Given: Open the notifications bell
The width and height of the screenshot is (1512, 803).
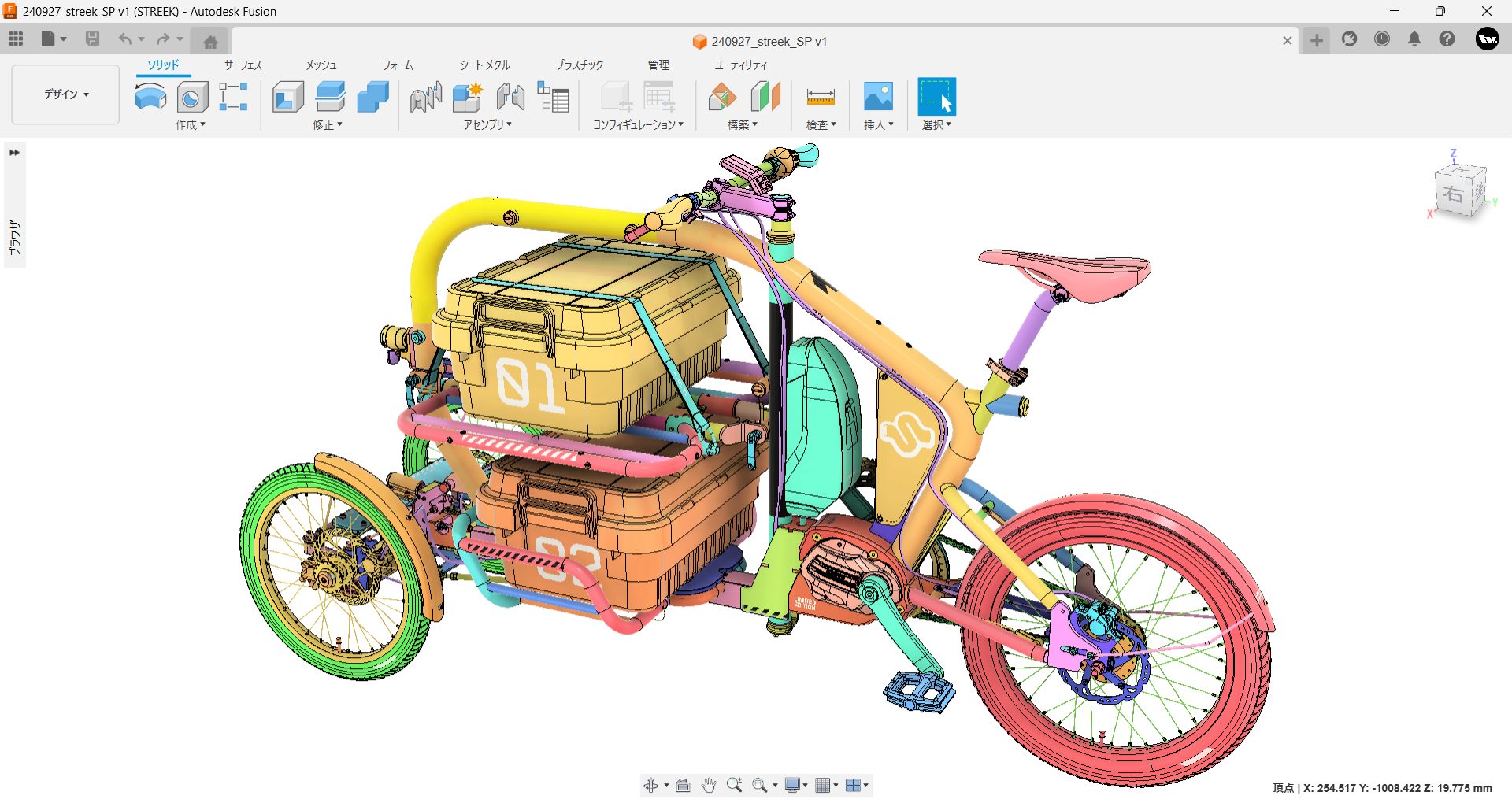Looking at the screenshot, I should click(1414, 39).
